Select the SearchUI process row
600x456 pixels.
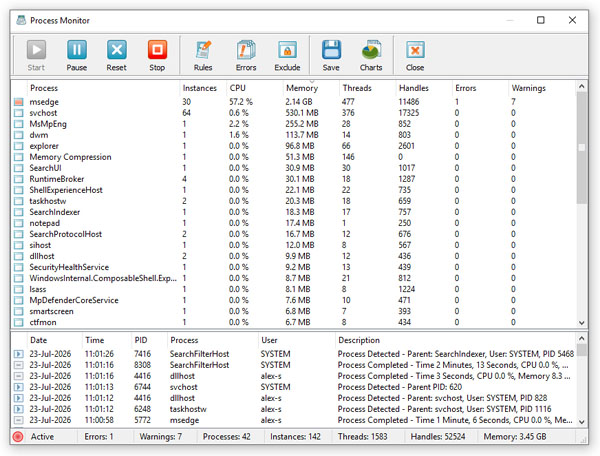294,168
